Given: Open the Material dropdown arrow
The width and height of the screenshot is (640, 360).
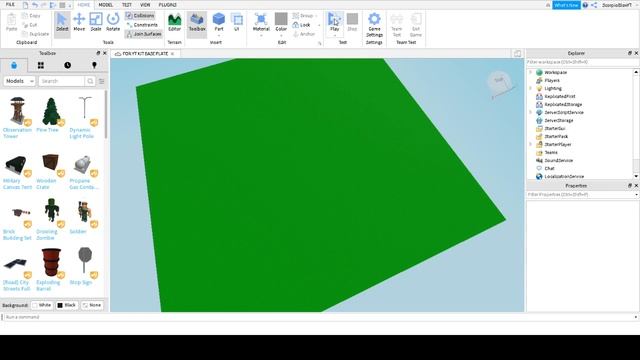Looking at the screenshot, I should pyautogui.click(x=261, y=36).
